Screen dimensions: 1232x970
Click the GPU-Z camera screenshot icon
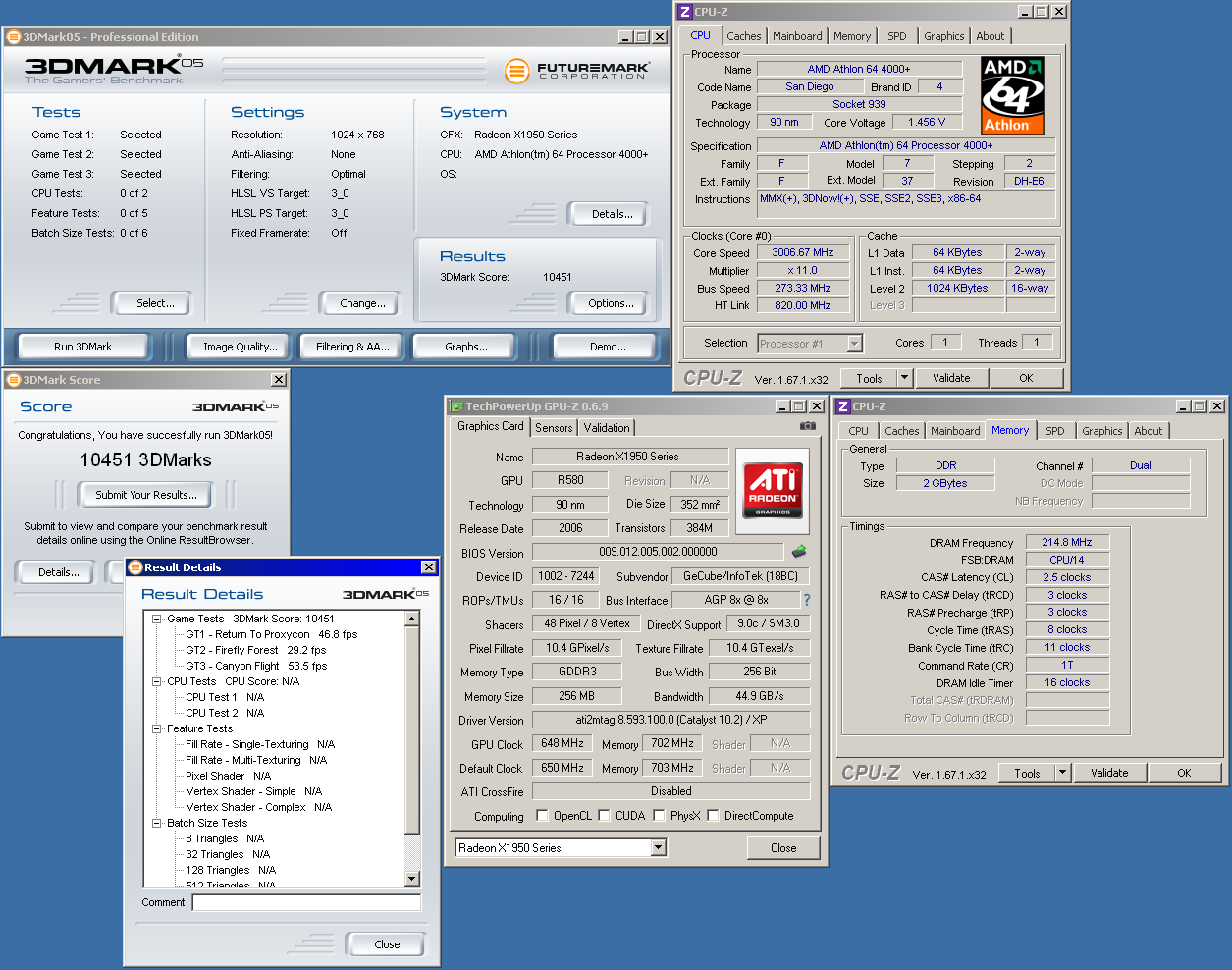tap(807, 426)
